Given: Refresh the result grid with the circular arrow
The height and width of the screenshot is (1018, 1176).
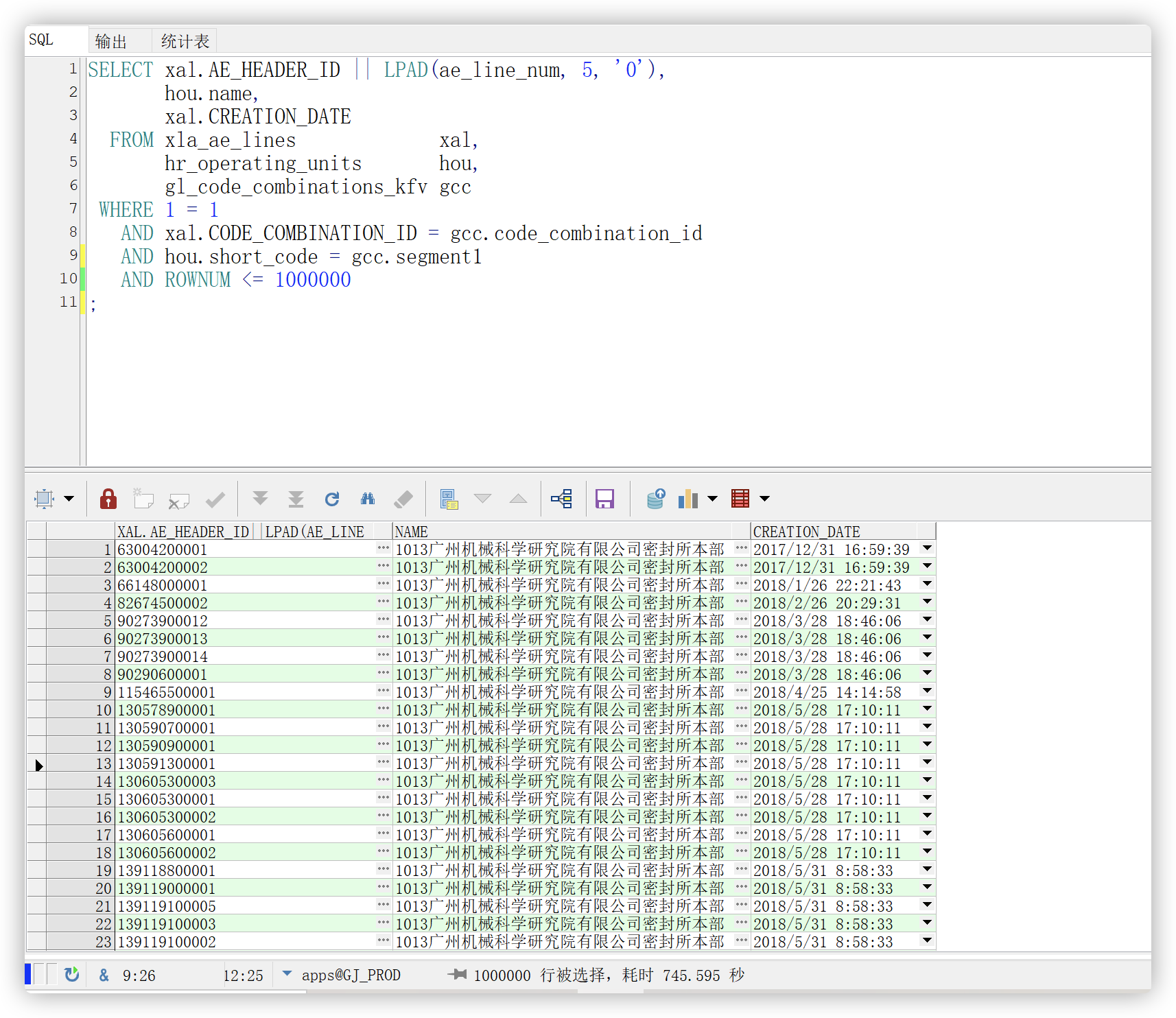Looking at the screenshot, I should click(332, 499).
